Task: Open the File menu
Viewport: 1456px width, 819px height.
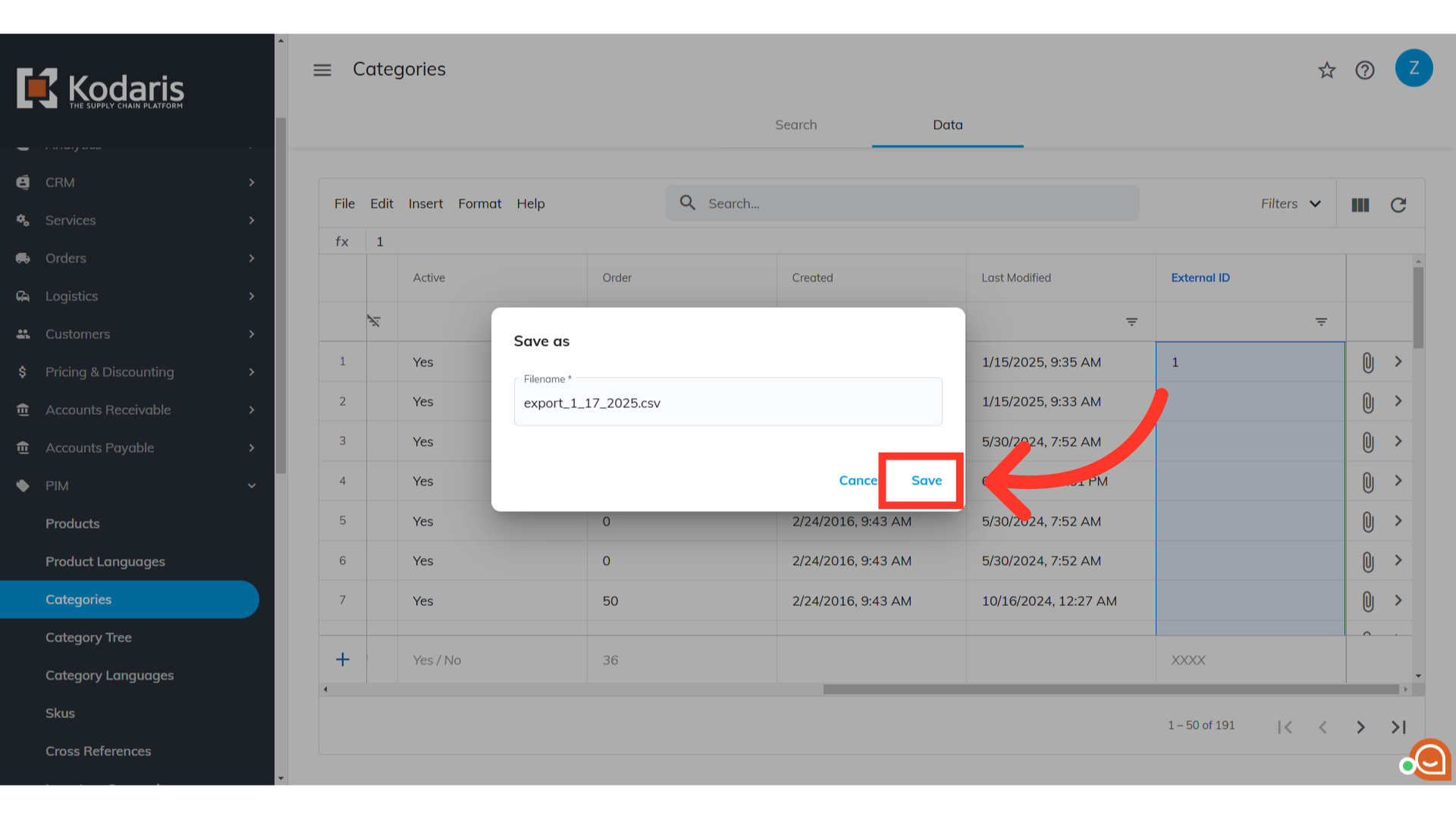Action: (x=344, y=204)
